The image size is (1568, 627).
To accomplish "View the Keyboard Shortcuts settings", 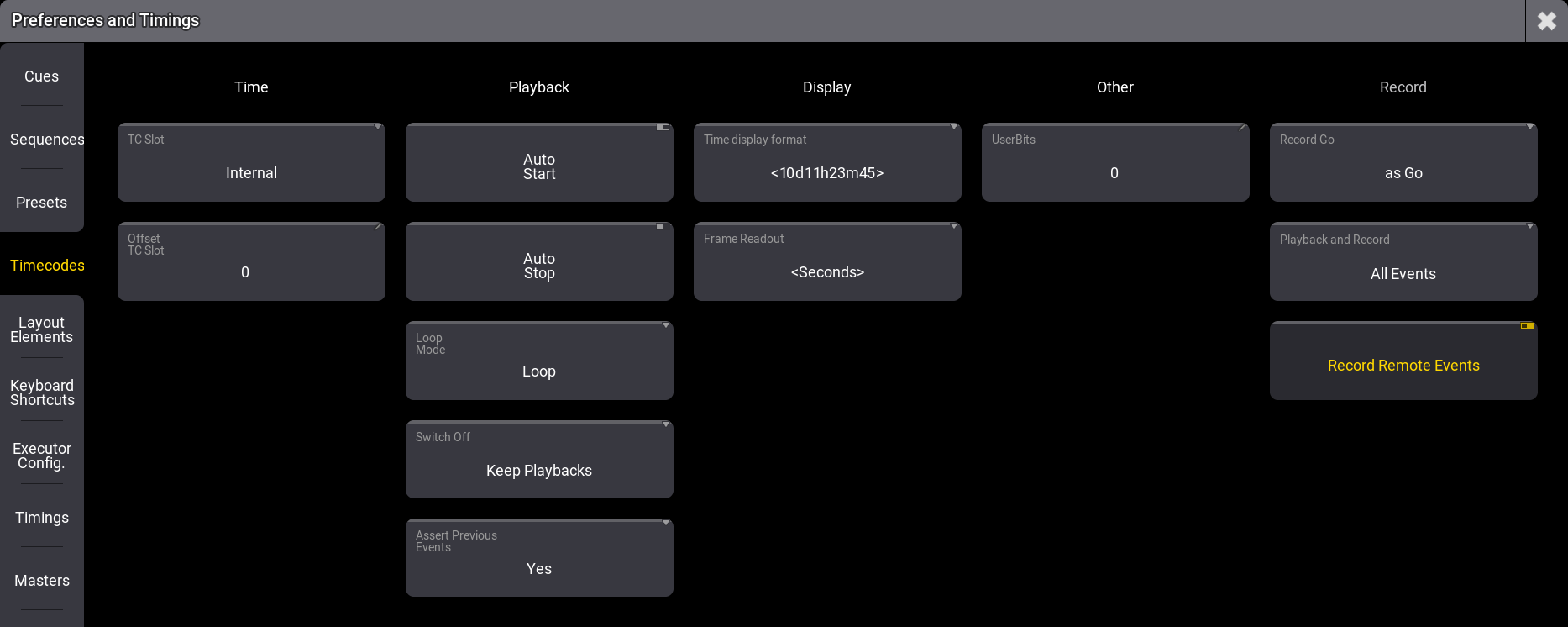I will pyautogui.click(x=41, y=393).
